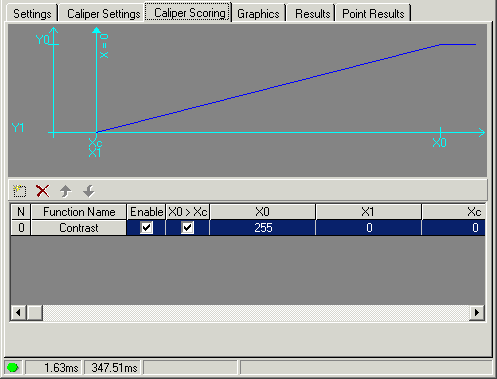Click the Xc column header
This screenshot has height=379, width=497.
454,212
